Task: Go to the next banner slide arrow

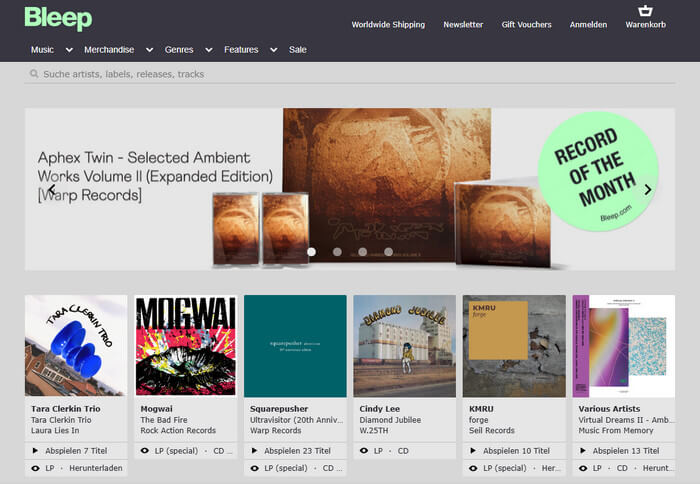Action: (647, 190)
